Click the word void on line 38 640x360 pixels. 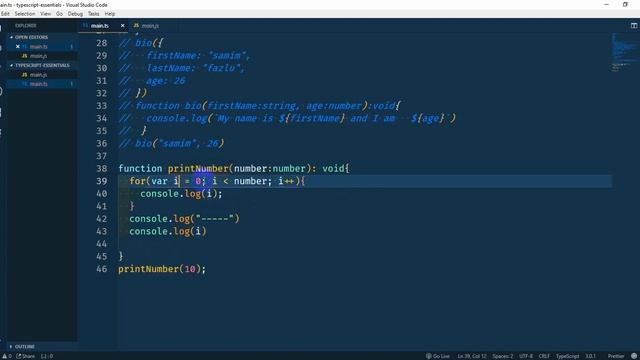pyautogui.click(x=333, y=169)
